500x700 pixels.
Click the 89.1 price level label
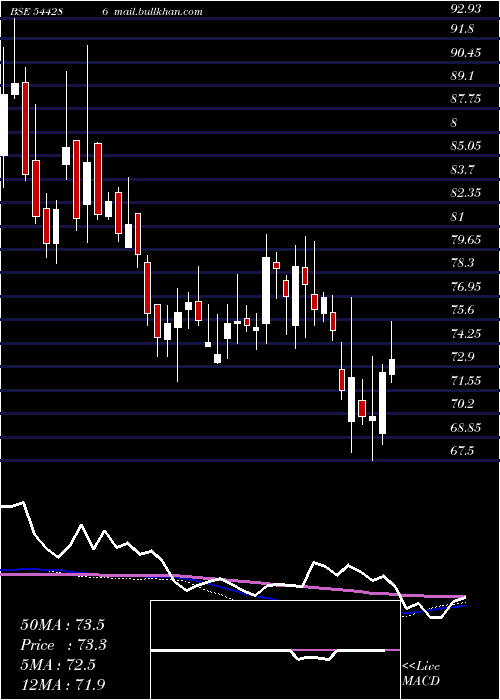(463, 76)
